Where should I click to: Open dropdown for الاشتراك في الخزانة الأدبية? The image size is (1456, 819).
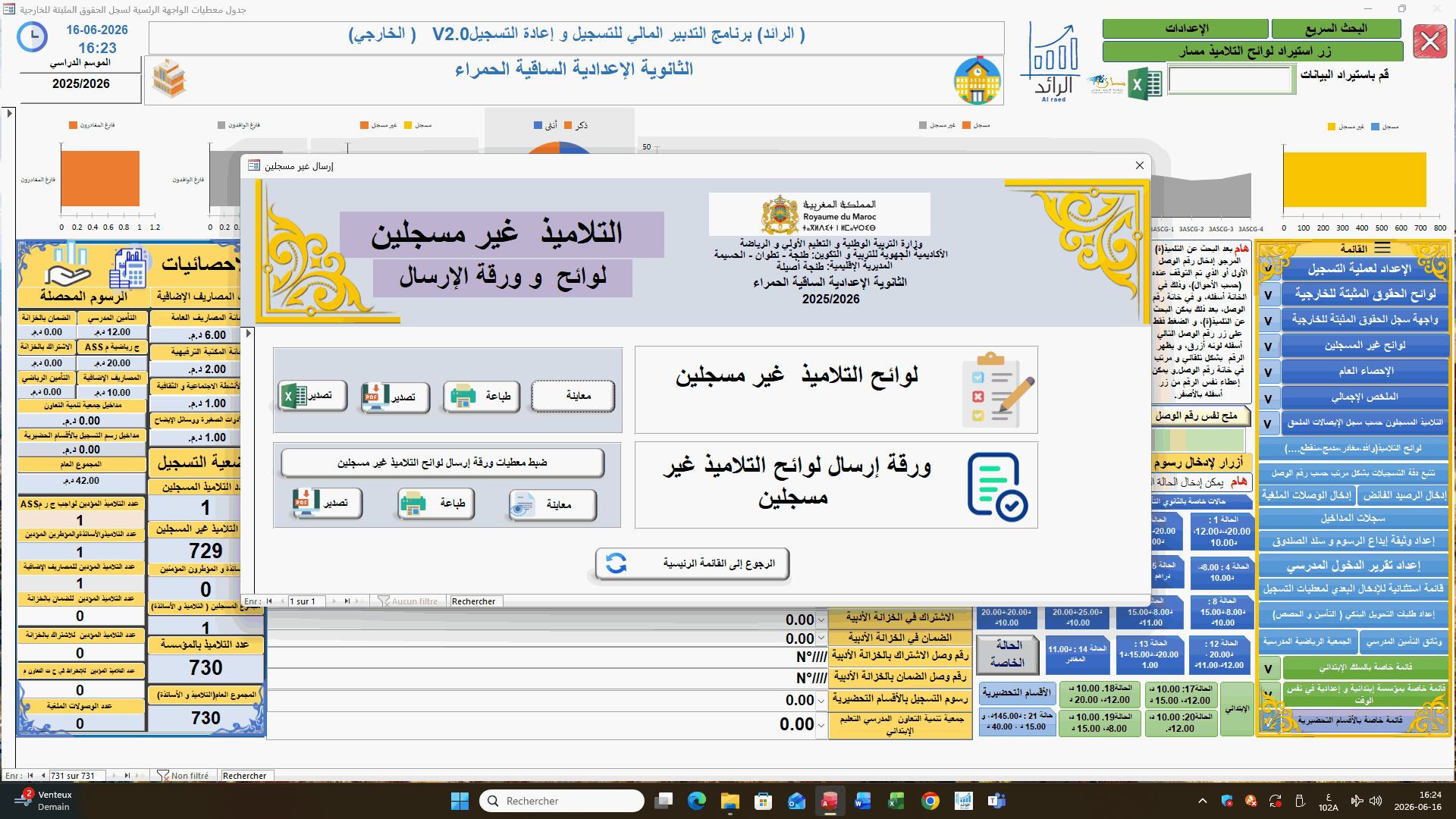click(821, 620)
